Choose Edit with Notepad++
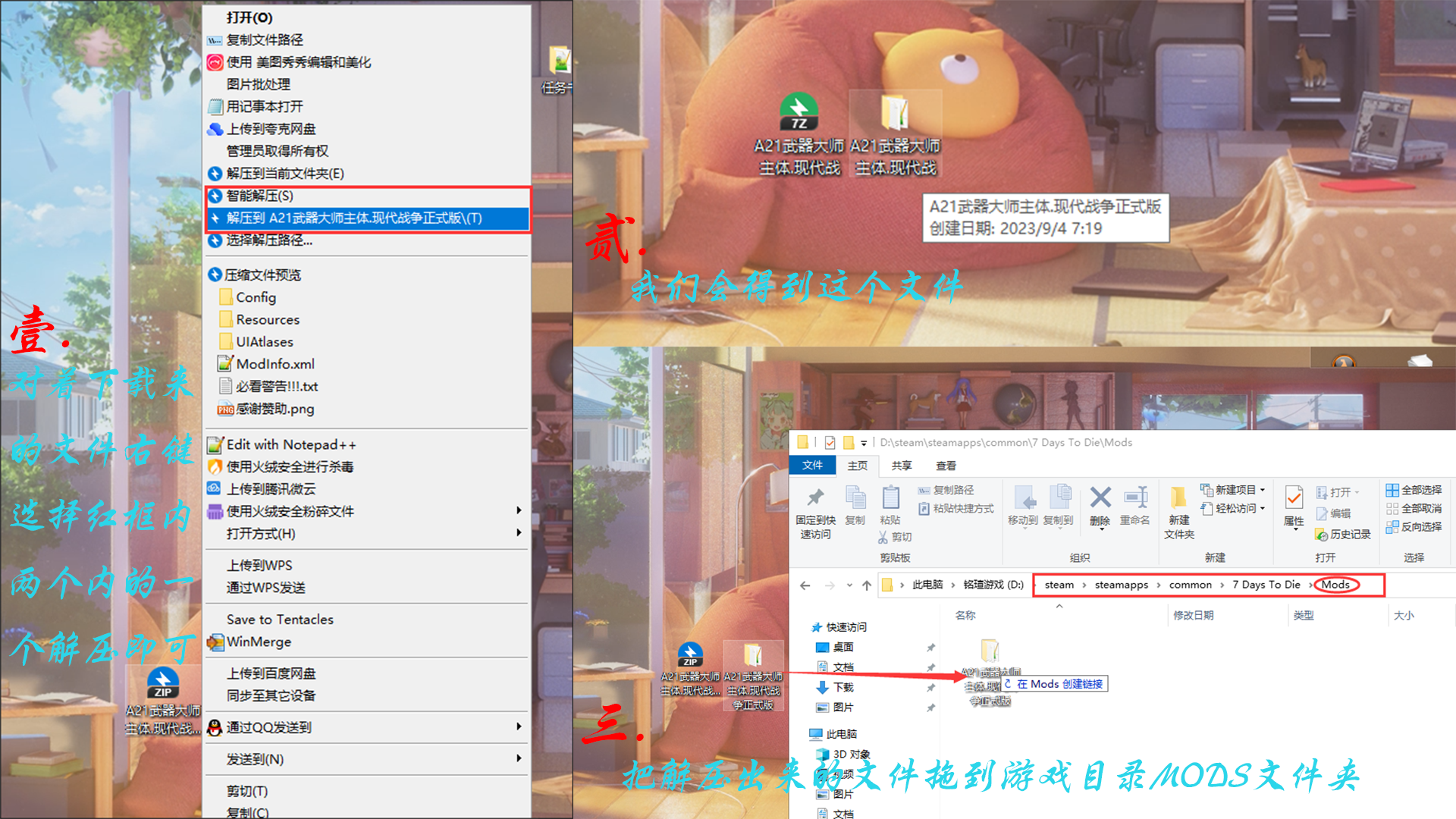The height and width of the screenshot is (819, 1456). [367, 444]
